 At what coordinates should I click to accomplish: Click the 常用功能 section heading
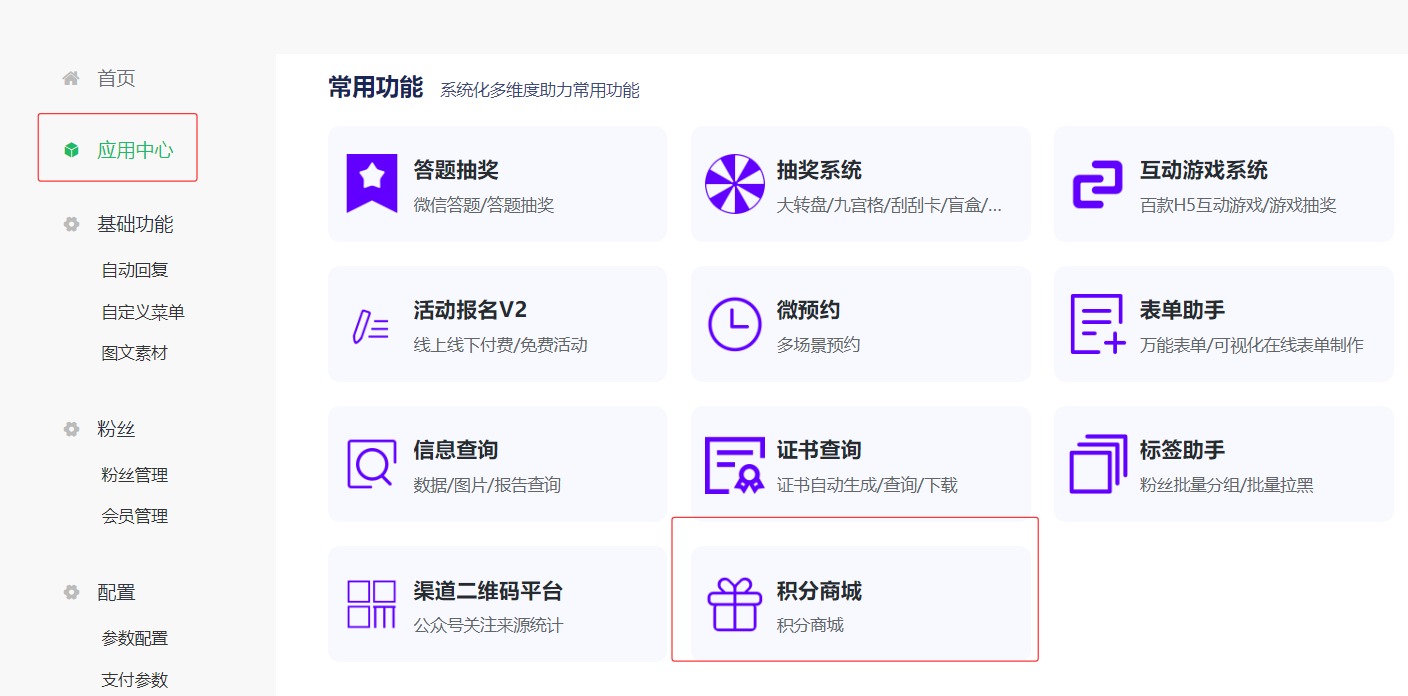coord(376,87)
